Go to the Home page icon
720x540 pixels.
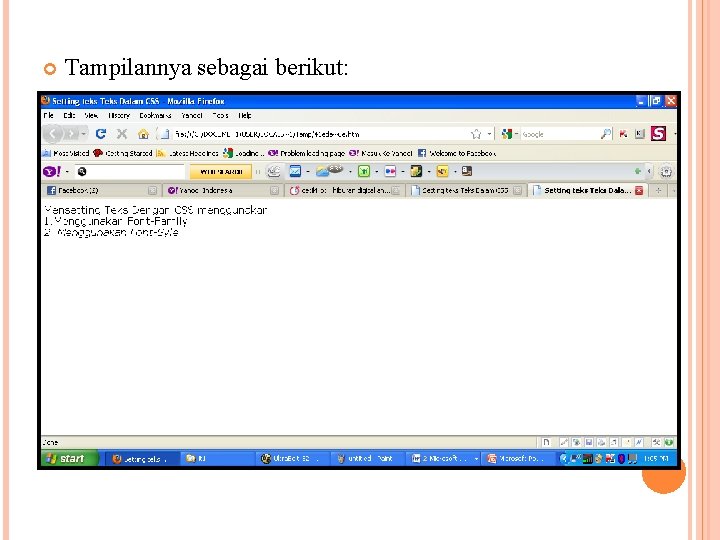tap(143, 134)
